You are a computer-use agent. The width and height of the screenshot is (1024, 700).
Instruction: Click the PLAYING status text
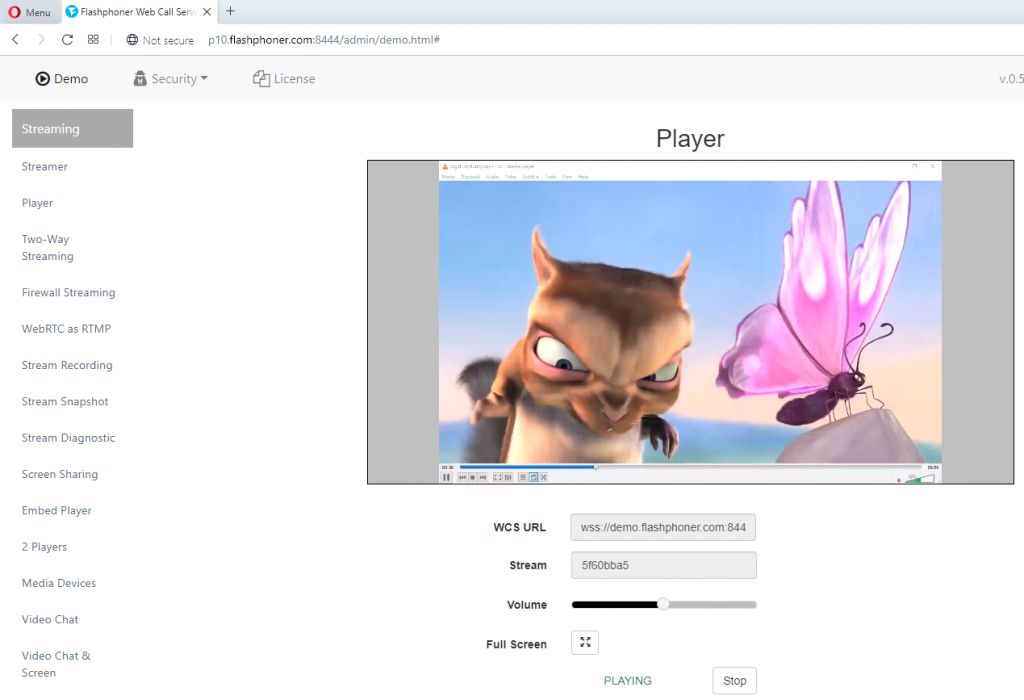pos(628,681)
